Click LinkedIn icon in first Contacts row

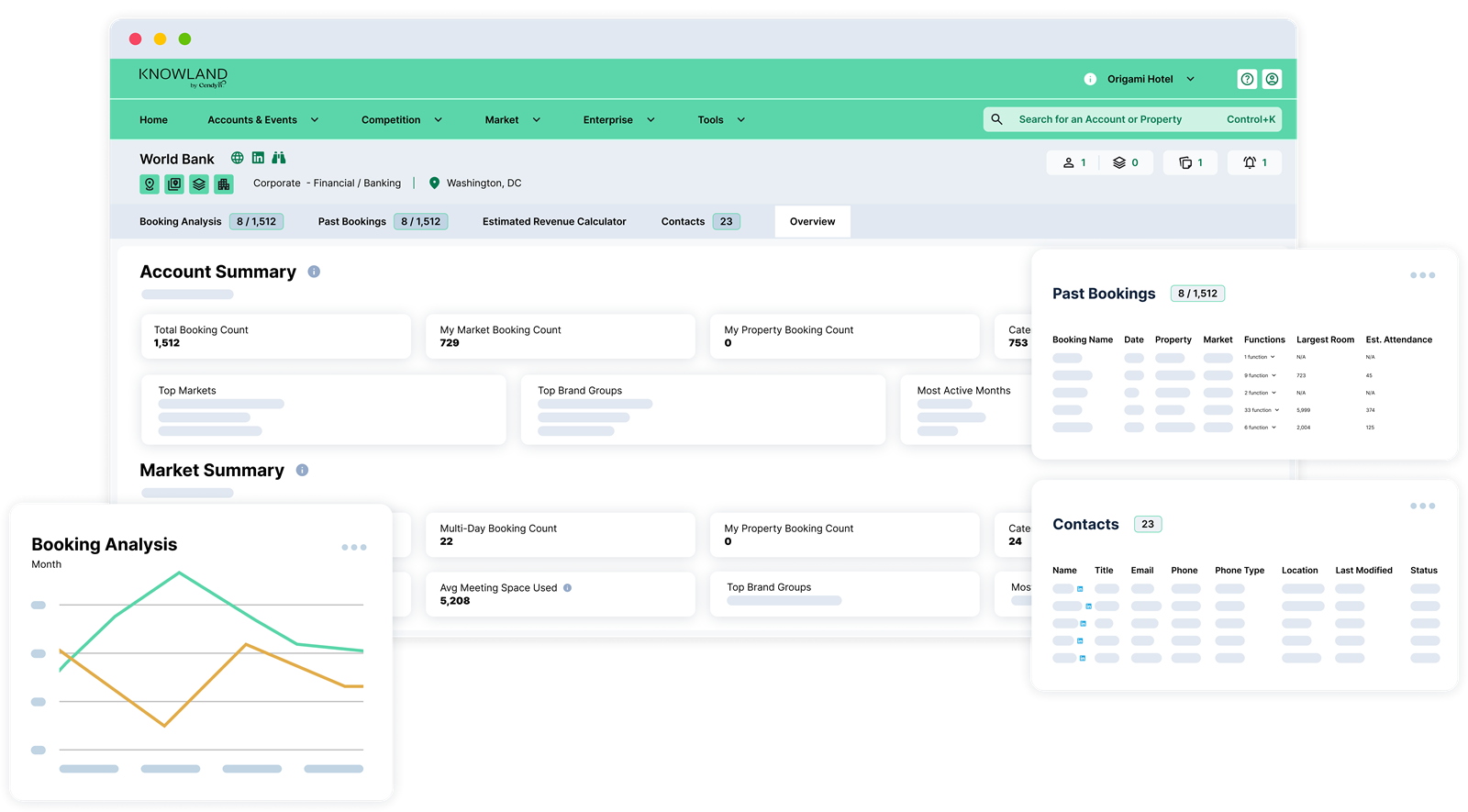tap(1080, 589)
